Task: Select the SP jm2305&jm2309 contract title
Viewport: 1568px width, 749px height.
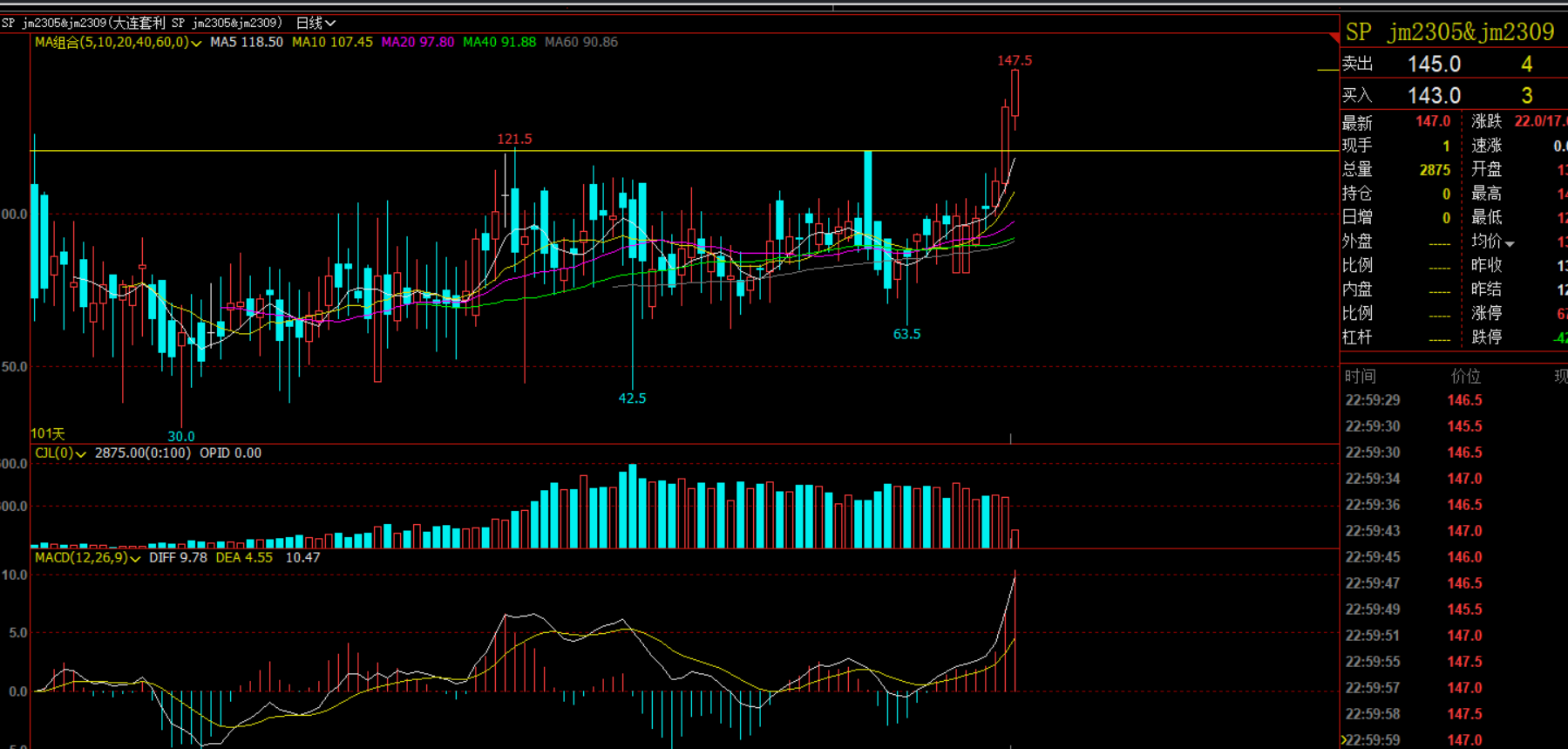Action: click(1449, 32)
